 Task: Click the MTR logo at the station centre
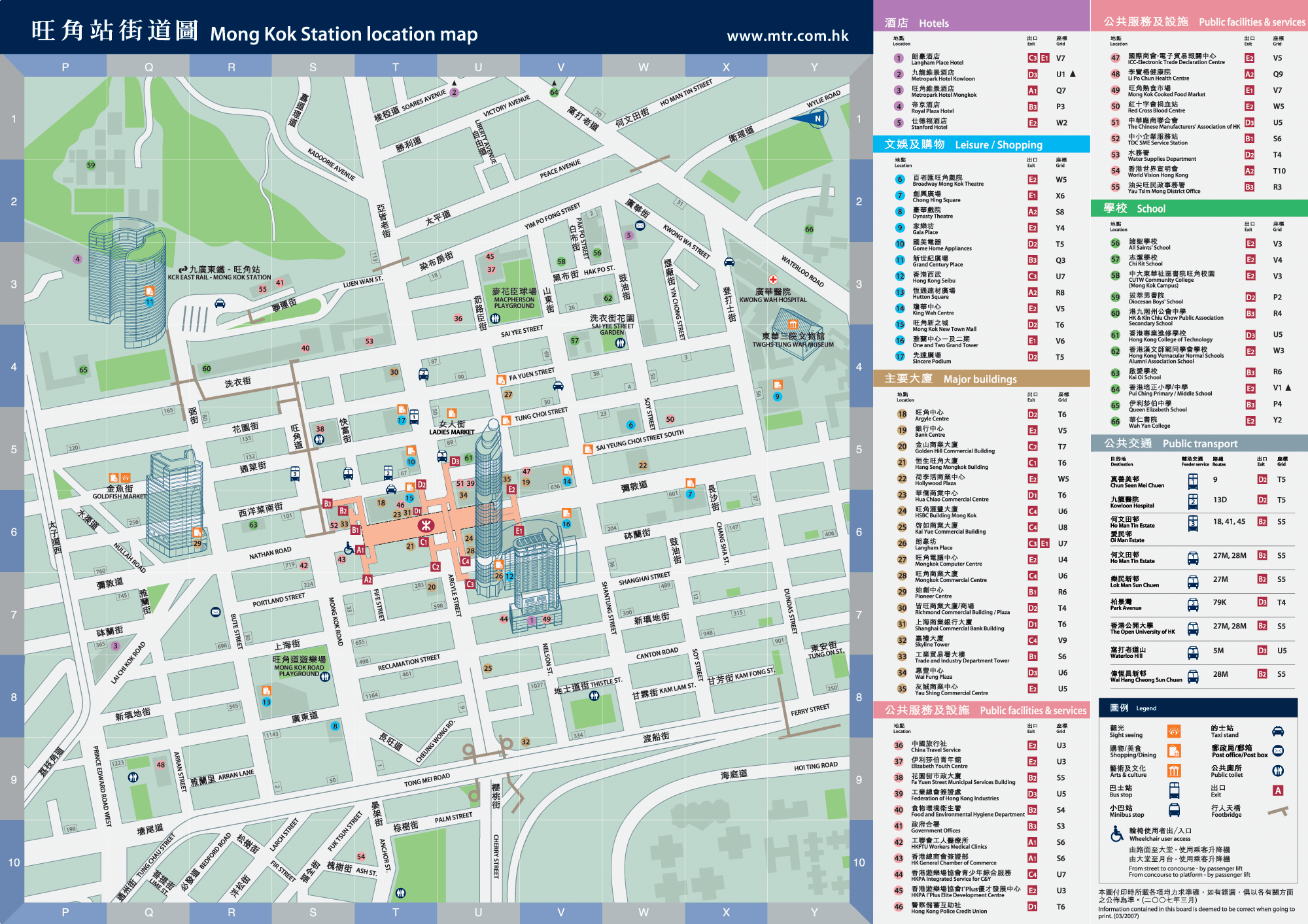[426, 525]
